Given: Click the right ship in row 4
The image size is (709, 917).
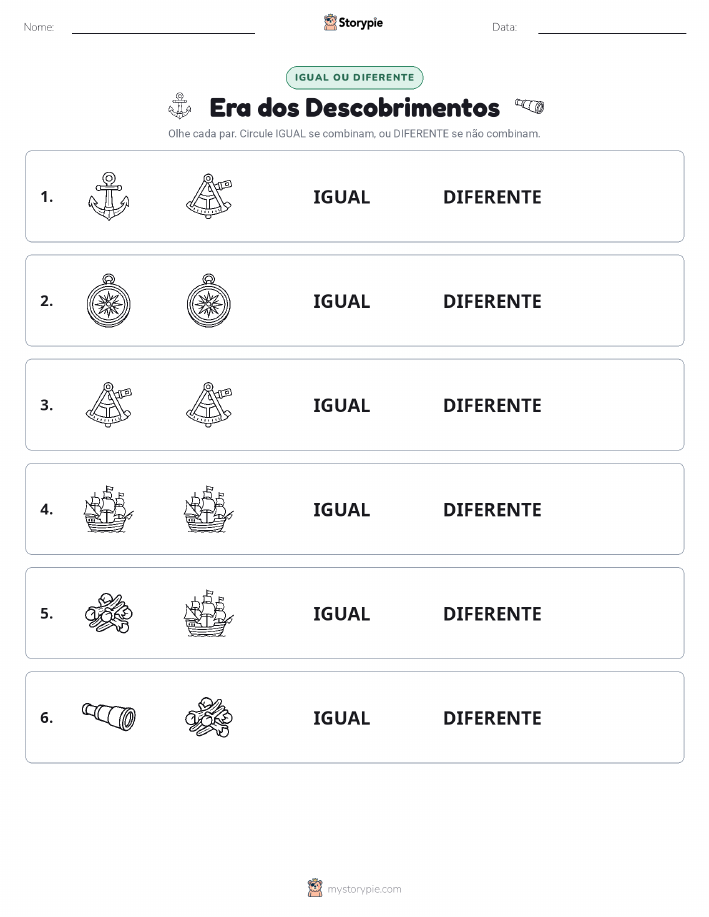Looking at the screenshot, I should [x=209, y=509].
